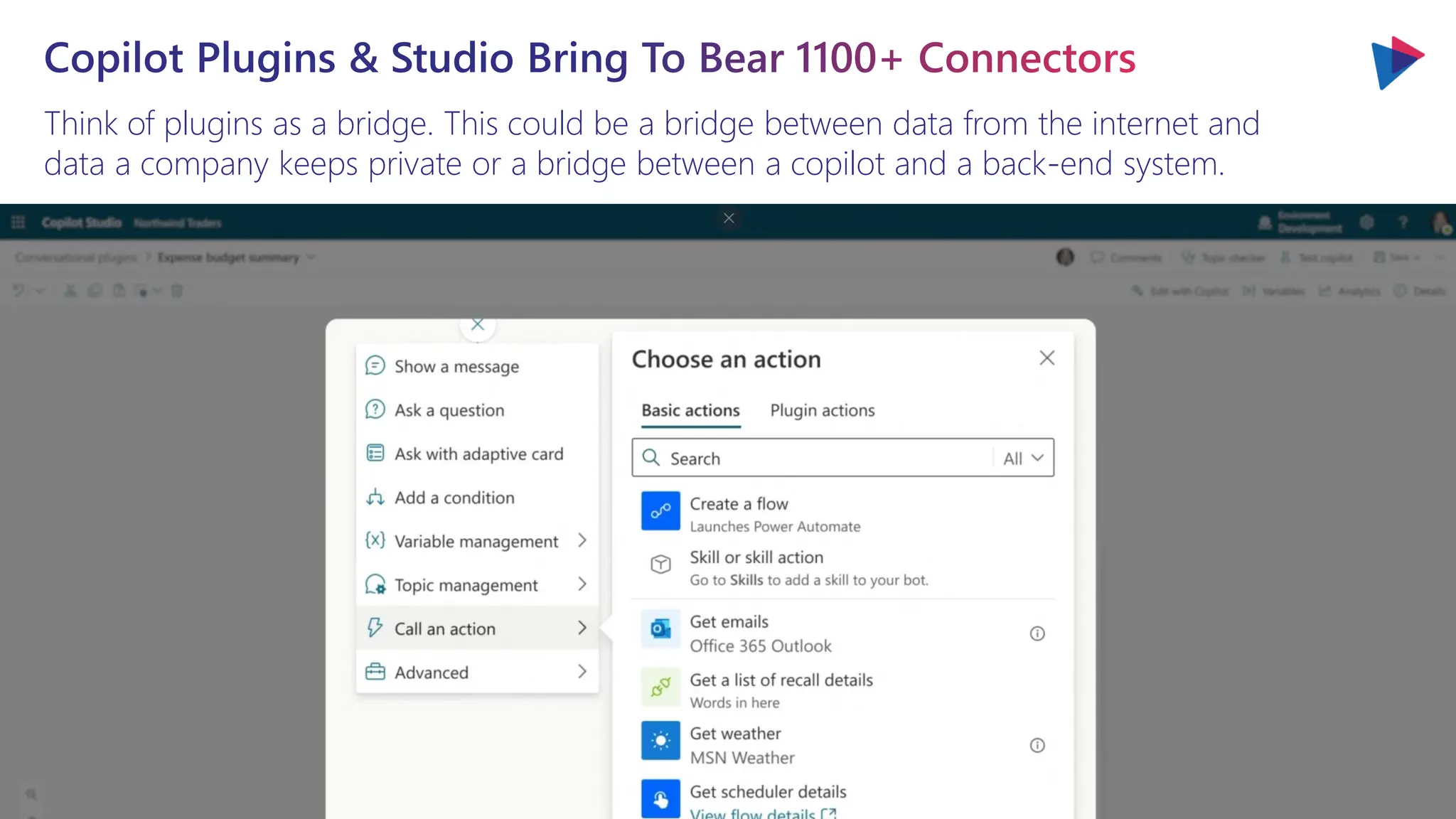Click the Get scheduler details hand icon
The height and width of the screenshot is (819, 1456).
(660, 799)
